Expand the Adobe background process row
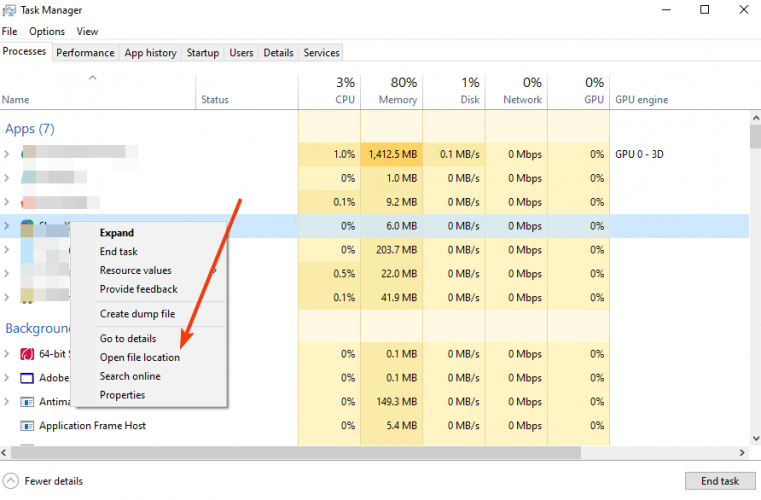Viewport: 761px width, 500px height. (x=6, y=378)
